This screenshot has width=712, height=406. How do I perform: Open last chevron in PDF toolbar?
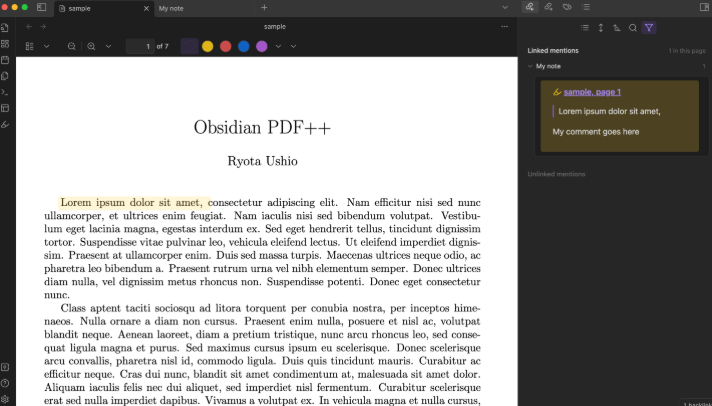click(293, 46)
